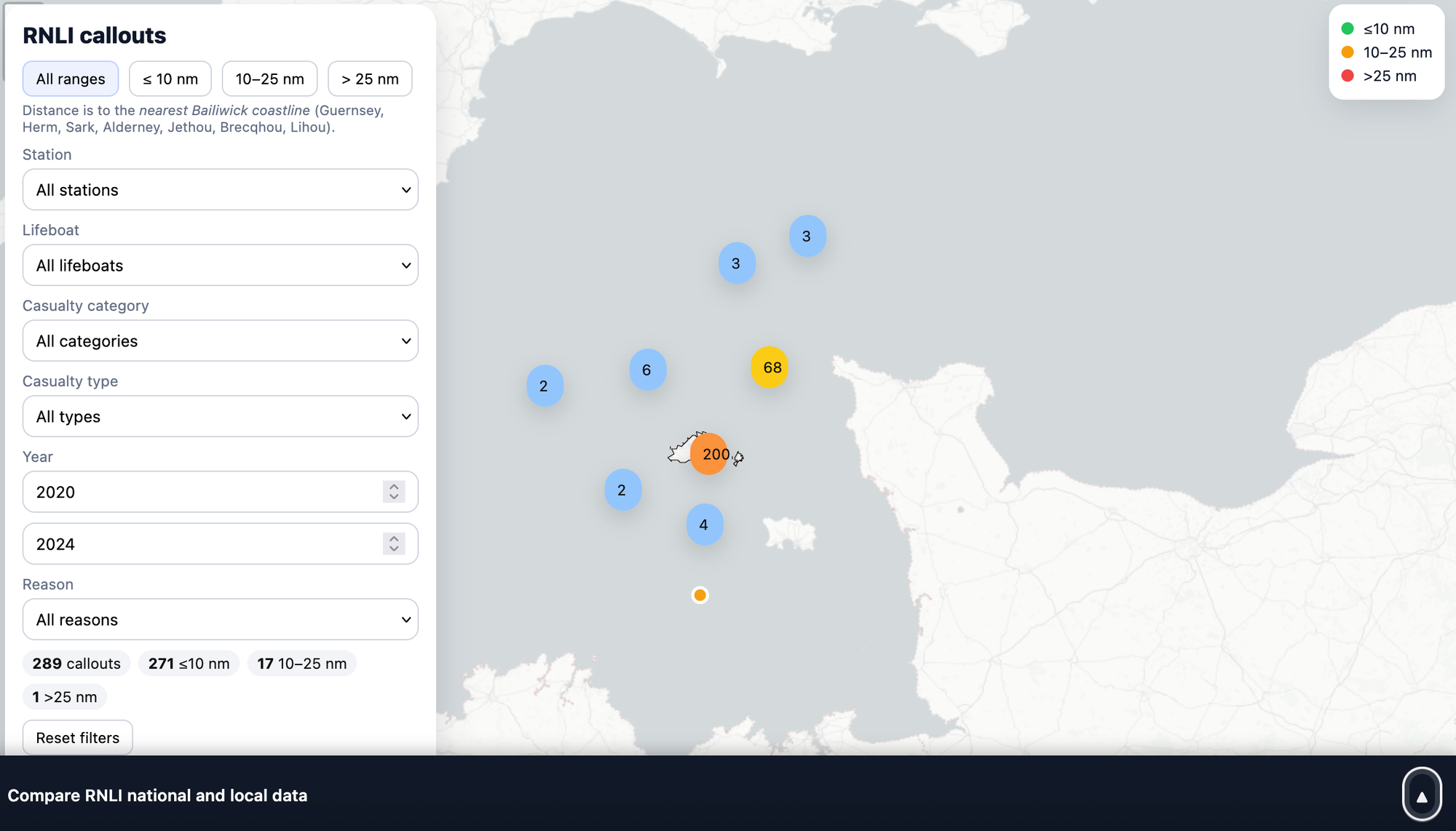Screen dimensions: 1456x831
Task: Click the 2020 start year stepper
Action: [x=394, y=492]
